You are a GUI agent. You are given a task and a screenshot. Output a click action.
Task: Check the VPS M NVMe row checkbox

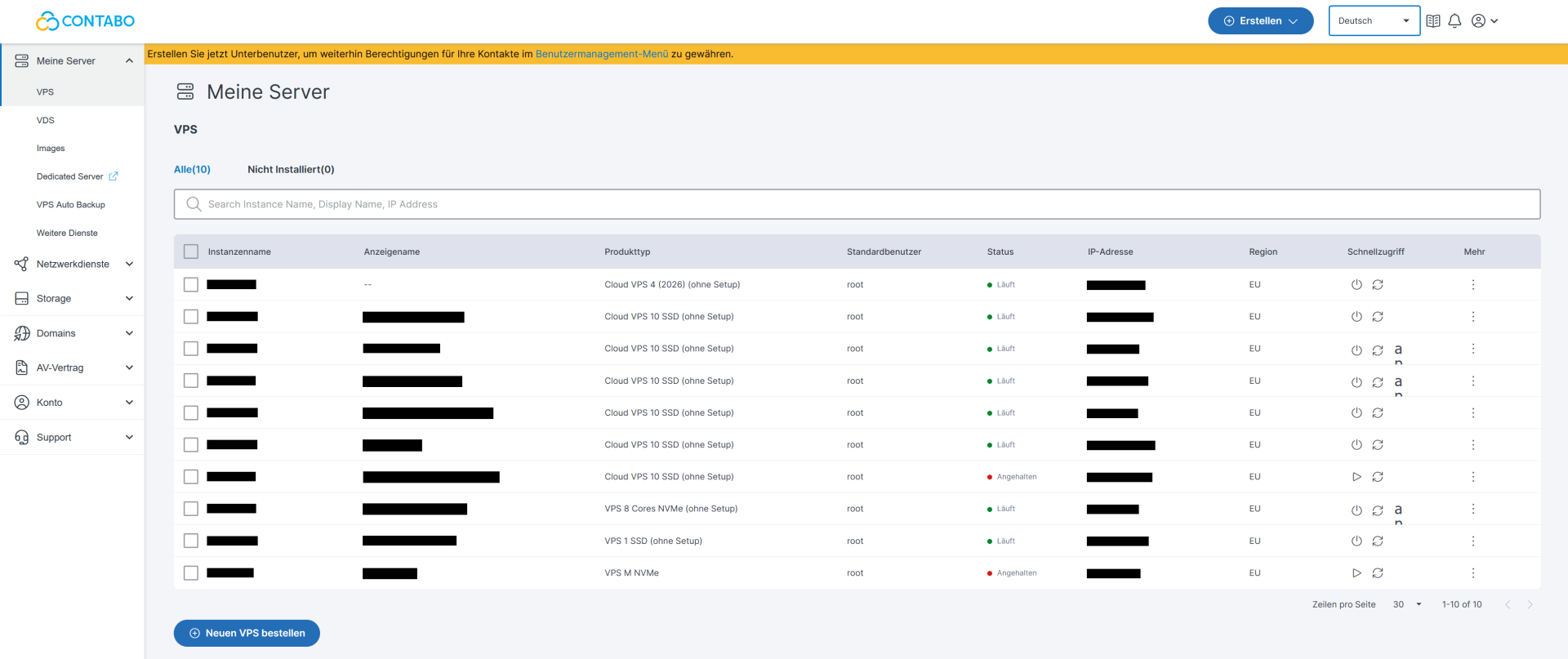[x=191, y=573]
